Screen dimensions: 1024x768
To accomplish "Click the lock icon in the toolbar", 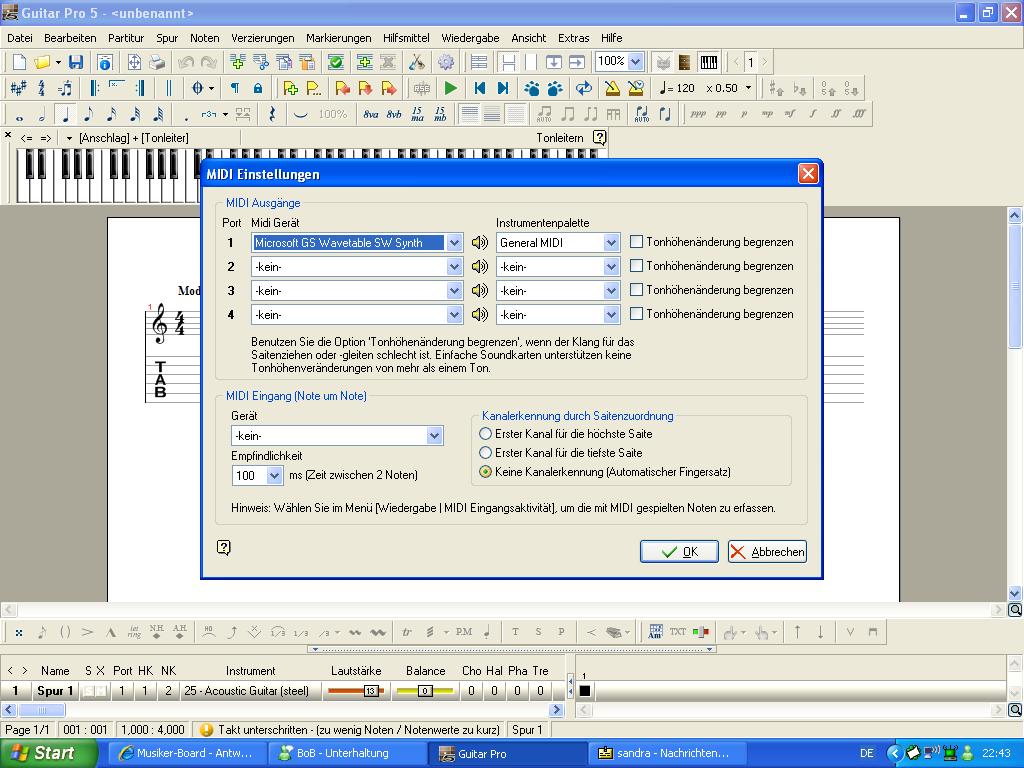I will [258, 88].
